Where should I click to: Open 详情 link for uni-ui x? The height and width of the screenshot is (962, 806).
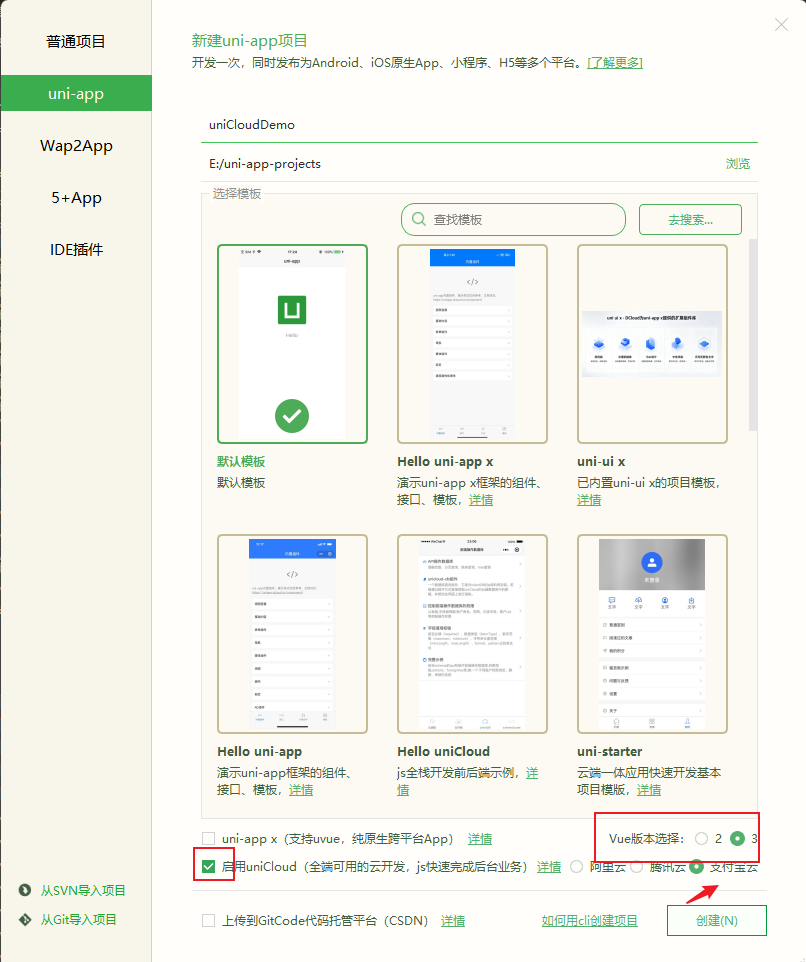pyautogui.click(x=589, y=500)
